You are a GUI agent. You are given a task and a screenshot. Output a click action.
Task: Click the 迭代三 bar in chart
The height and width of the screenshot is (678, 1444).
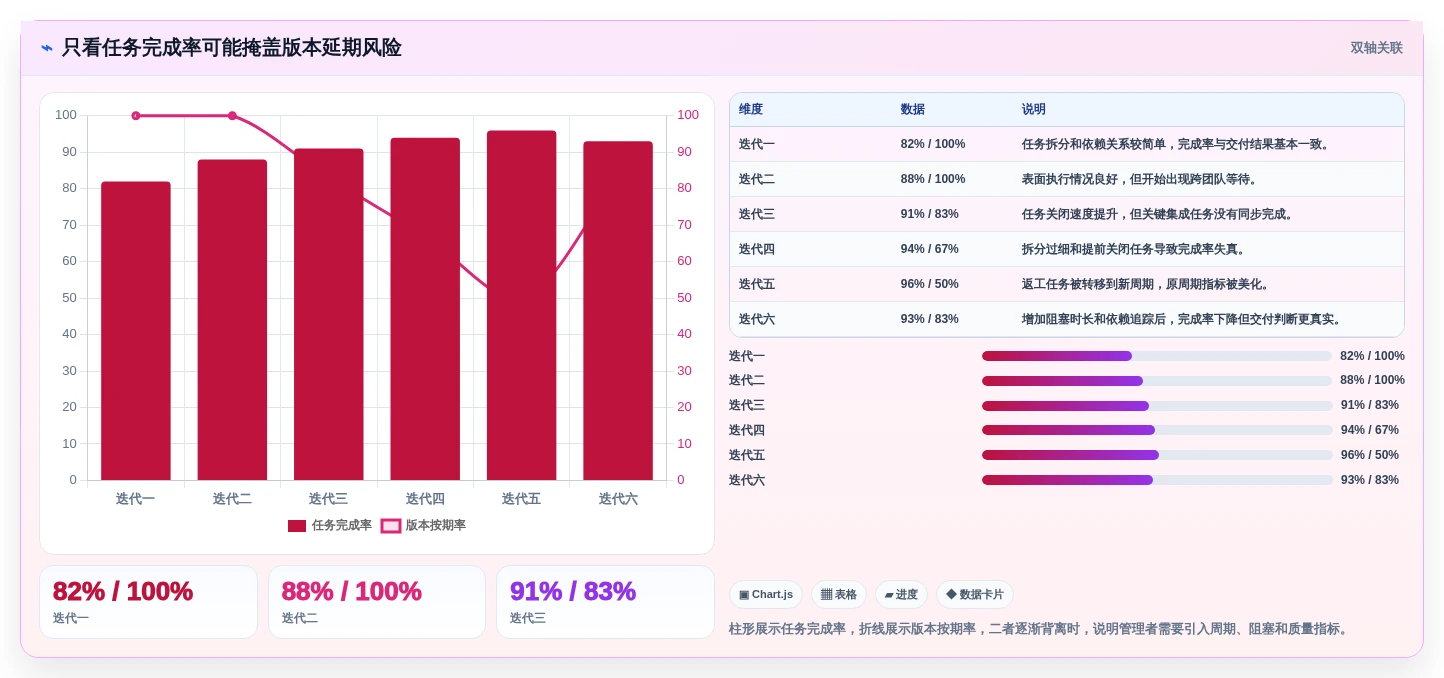tap(329, 314)
